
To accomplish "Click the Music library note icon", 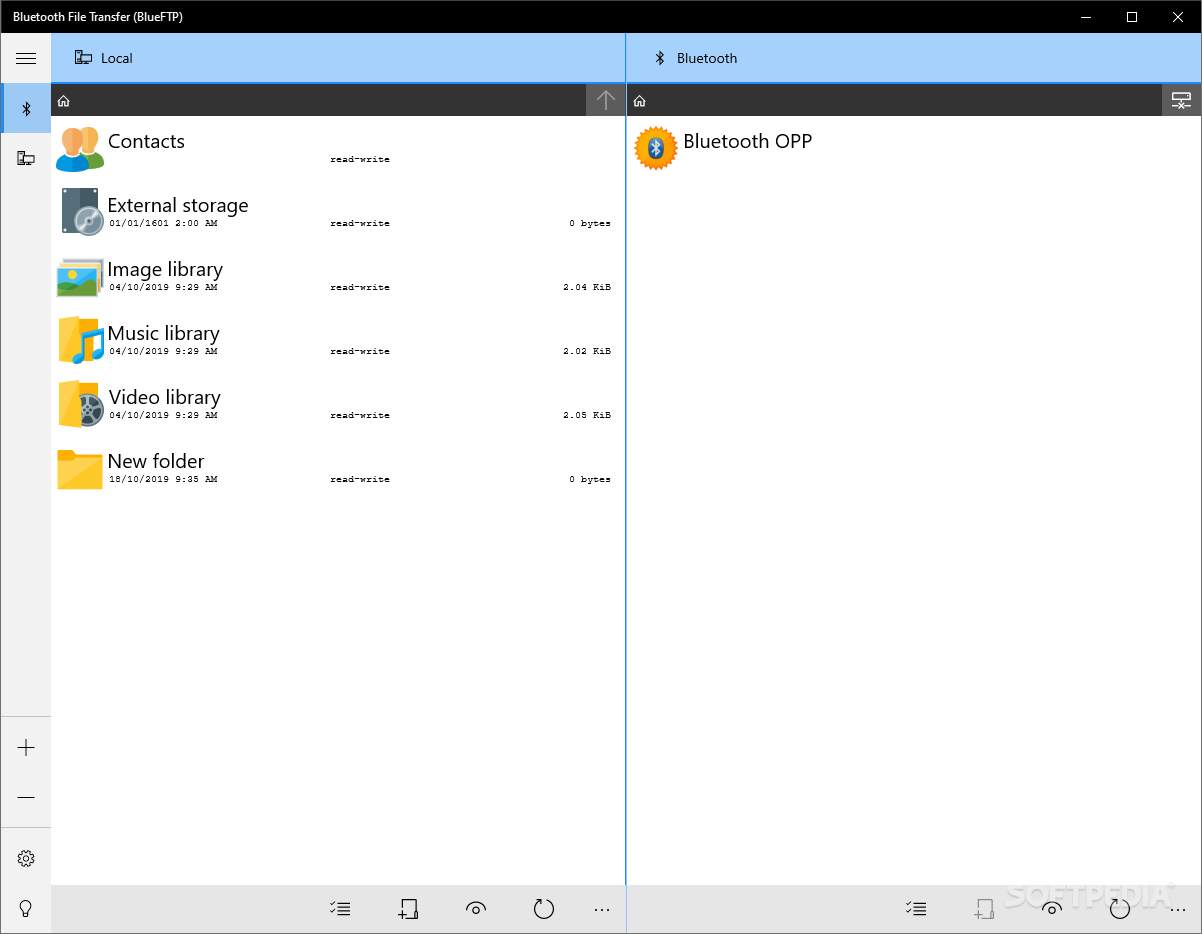I will [80, 340].
